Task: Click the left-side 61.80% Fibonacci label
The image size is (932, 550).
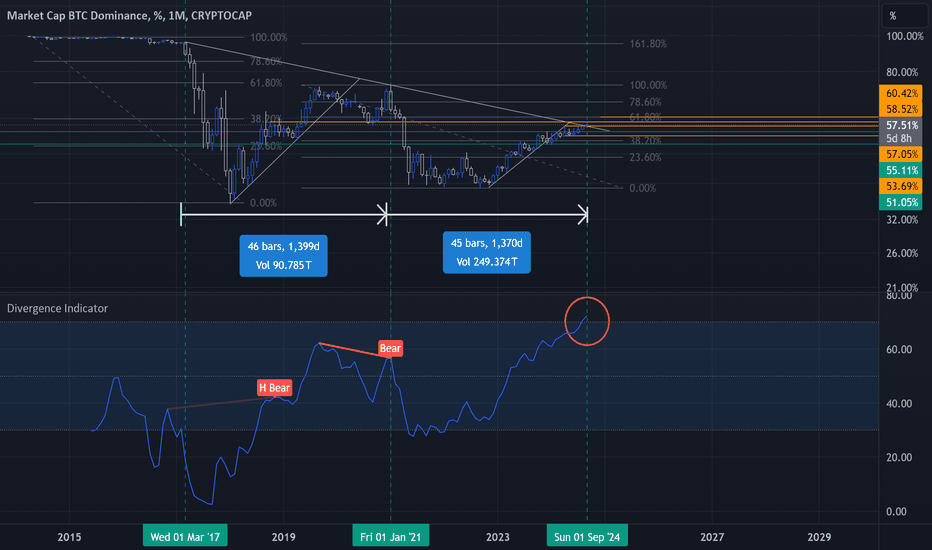Action: point(266,83)
